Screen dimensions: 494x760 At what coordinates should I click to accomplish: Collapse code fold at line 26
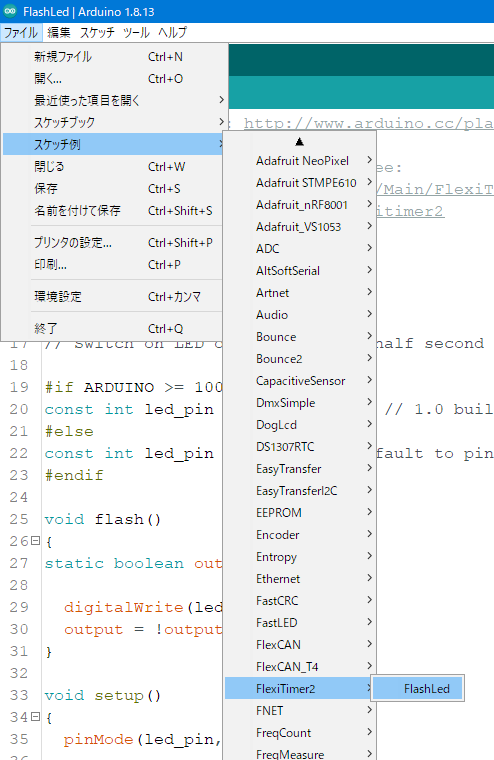35,540
